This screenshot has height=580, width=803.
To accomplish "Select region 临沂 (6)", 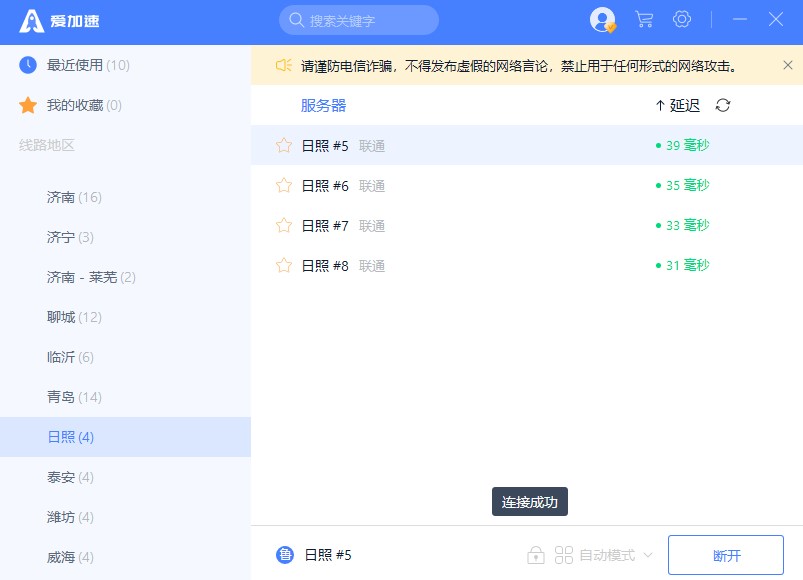I will [x=125, y=357].
